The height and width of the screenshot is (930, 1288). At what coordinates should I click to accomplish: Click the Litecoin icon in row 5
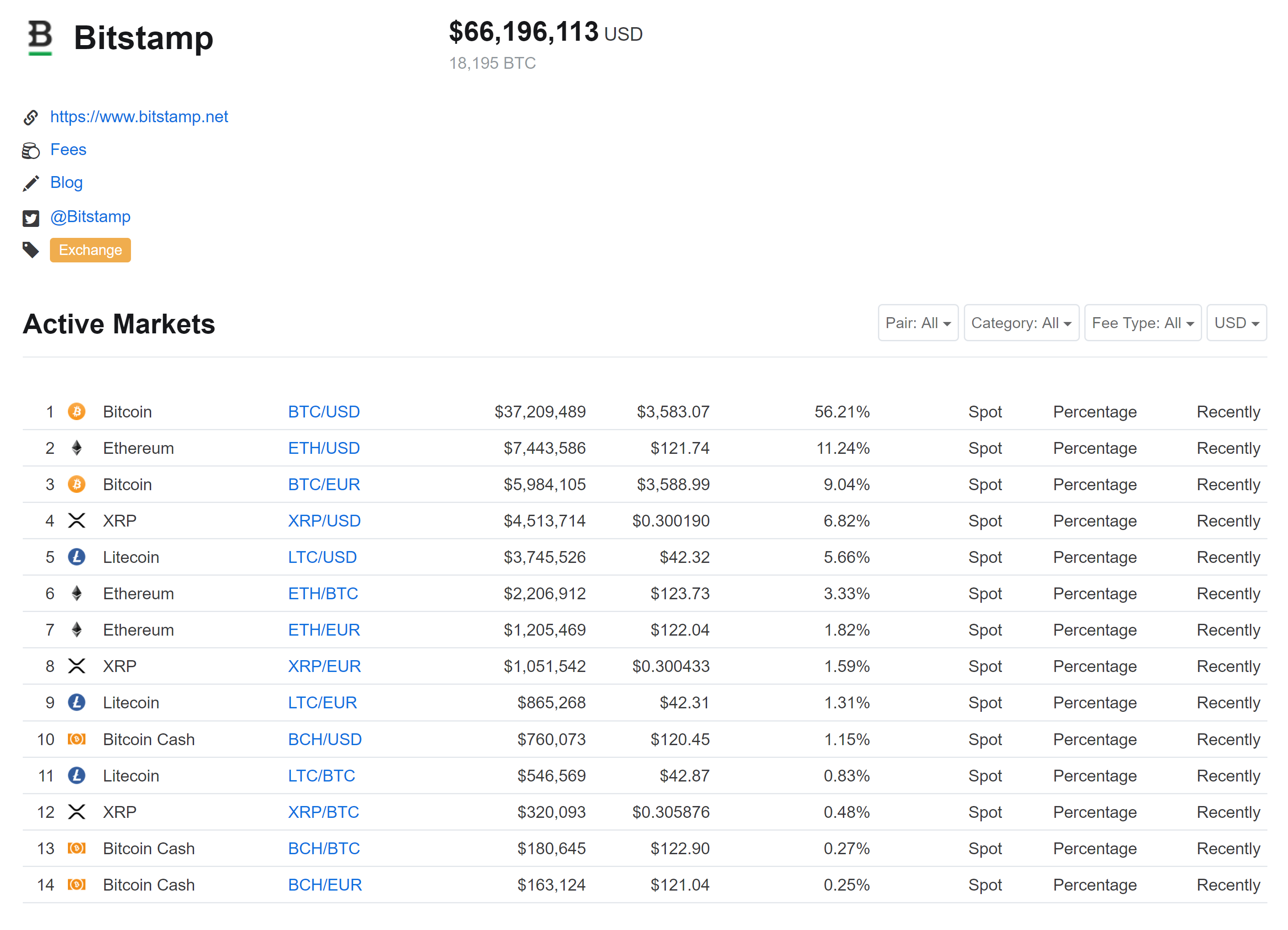(77, 557)
